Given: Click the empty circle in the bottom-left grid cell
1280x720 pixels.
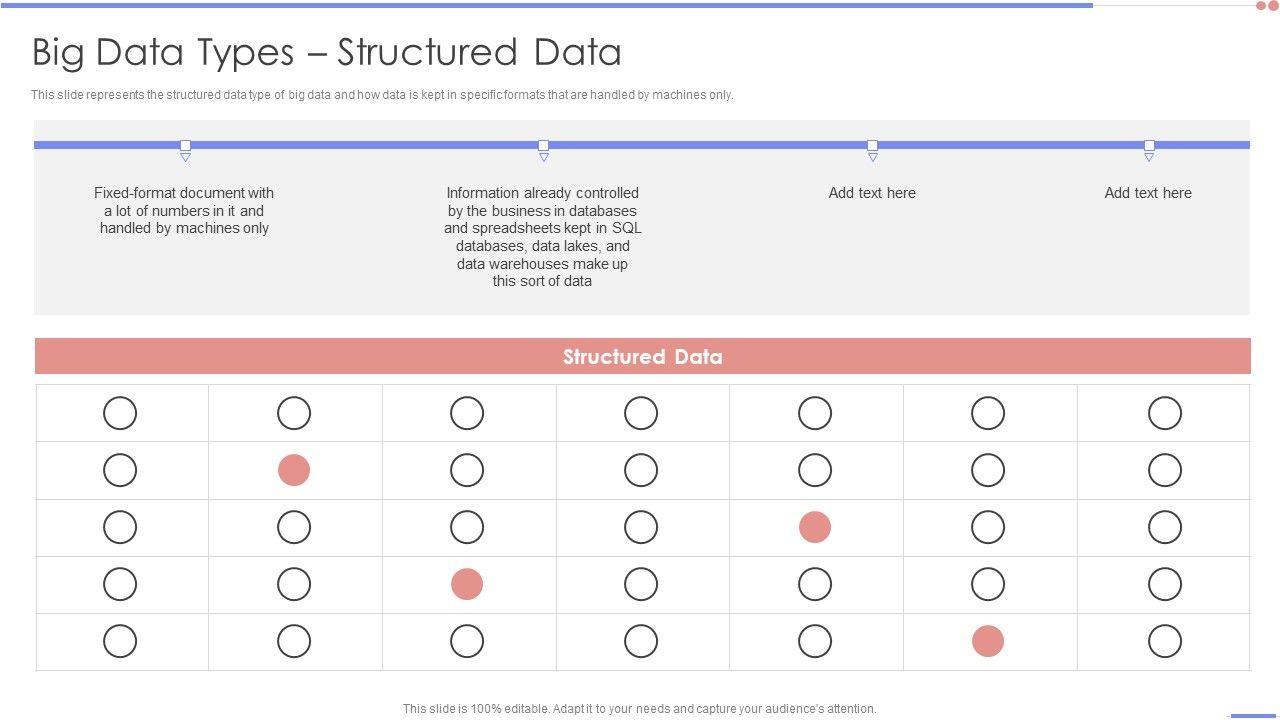Looking at the screenshot, I should [x=120, y=641].
